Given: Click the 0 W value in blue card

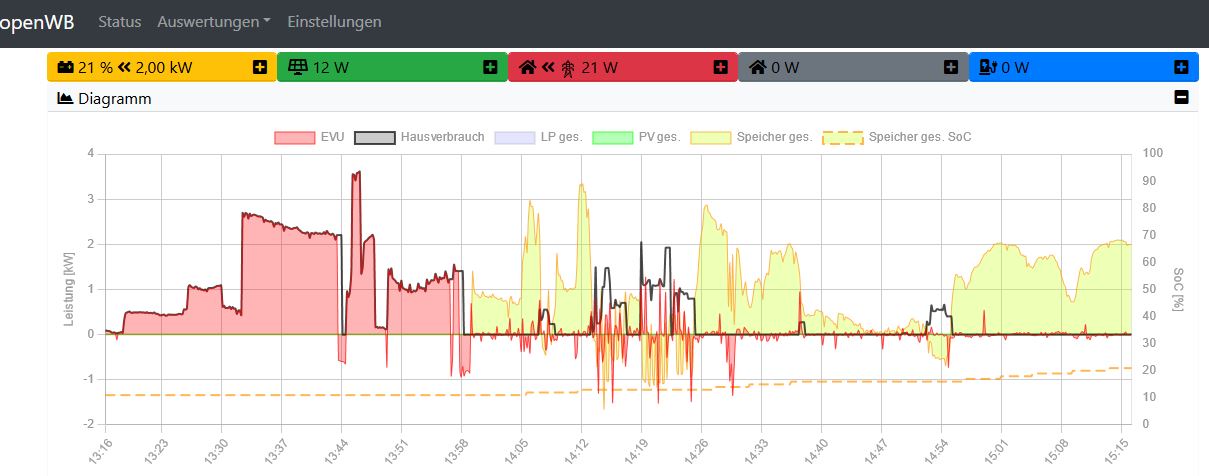Looking at the screenshot, I should pos(1015,68).
